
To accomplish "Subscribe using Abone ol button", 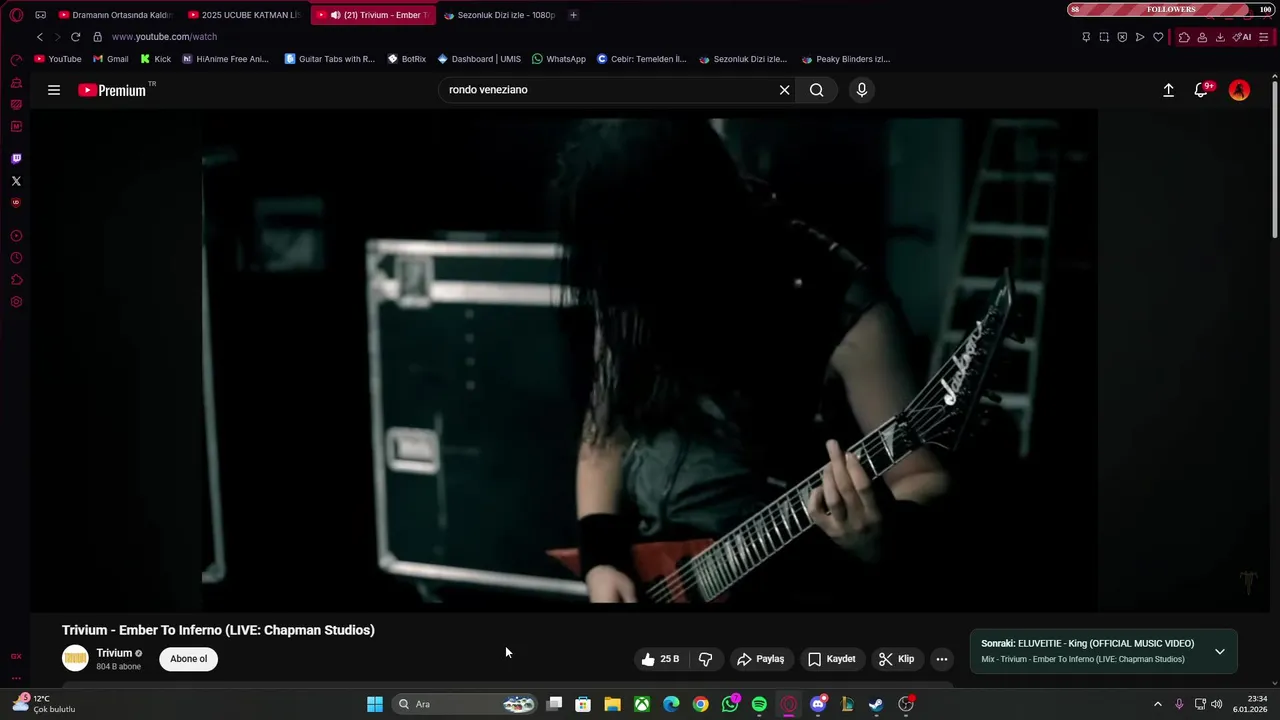I will point(188,659).
